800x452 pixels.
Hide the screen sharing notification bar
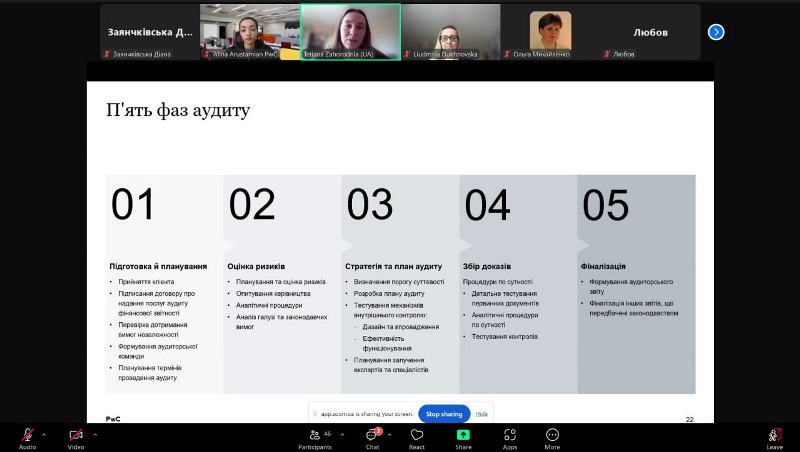pyautogui.click(x=482, y=414)
